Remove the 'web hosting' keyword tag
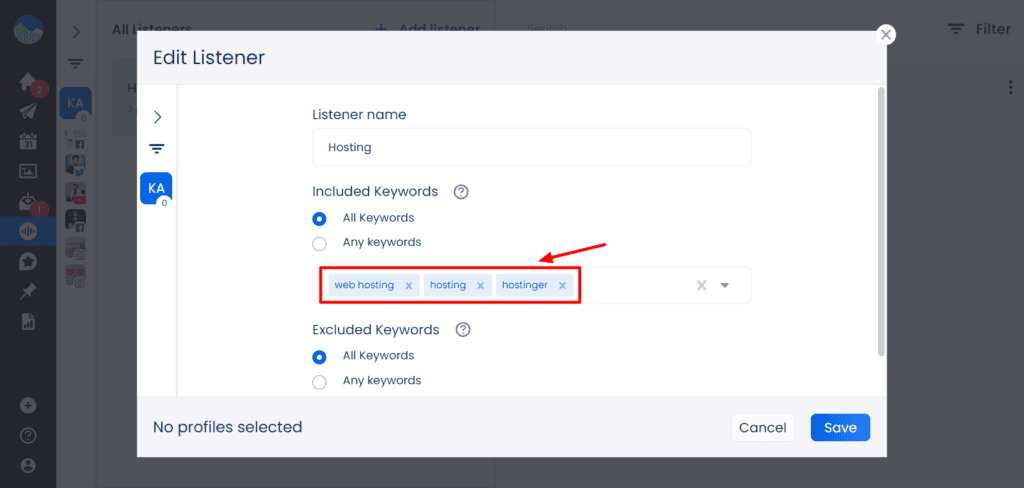This screenshot has width=1024, height=488. click(x=409, y=286)
